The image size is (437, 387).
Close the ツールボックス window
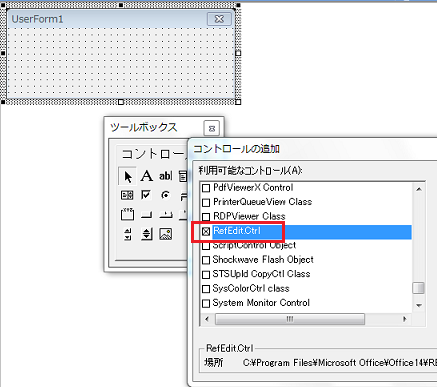212,128
